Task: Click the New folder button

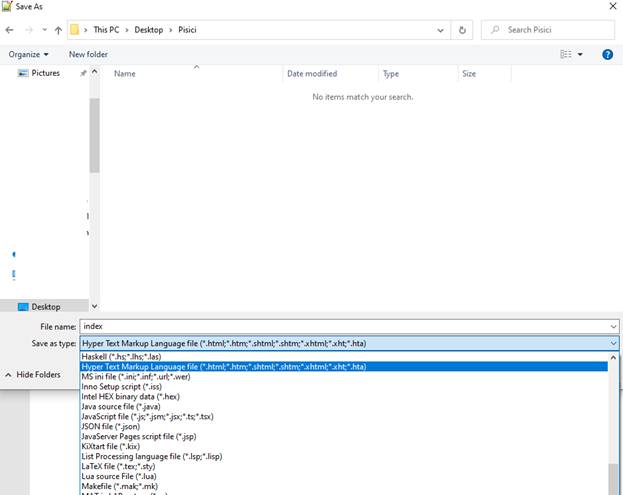Action: 88,54
